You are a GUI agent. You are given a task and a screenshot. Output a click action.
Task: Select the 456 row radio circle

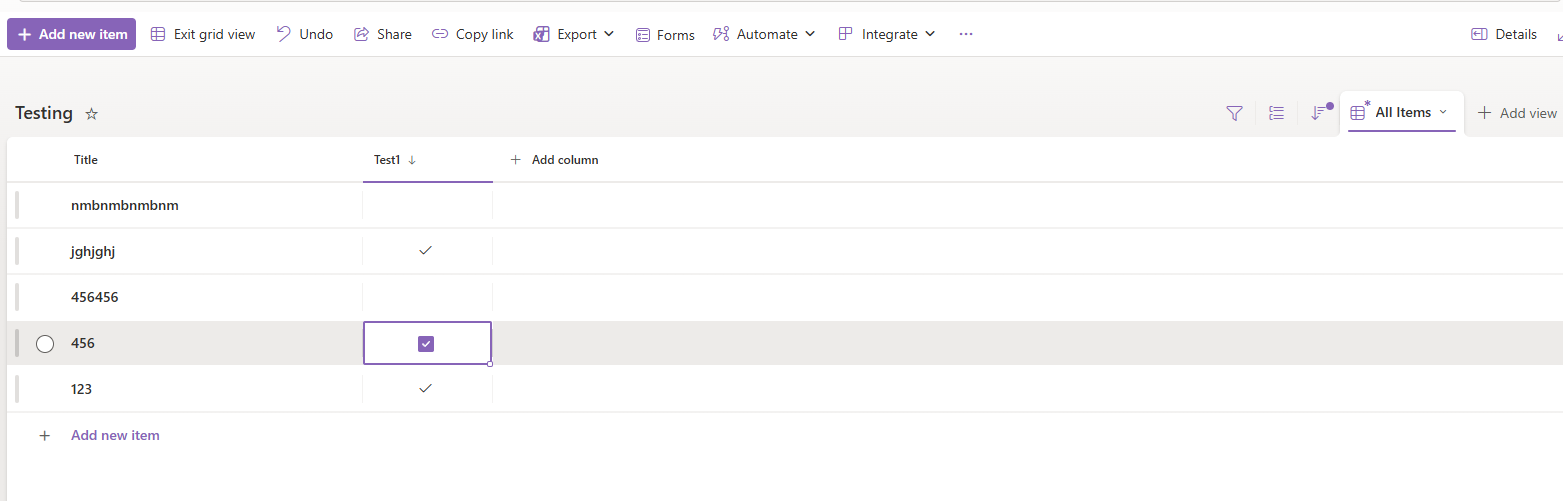pos(45,344)
